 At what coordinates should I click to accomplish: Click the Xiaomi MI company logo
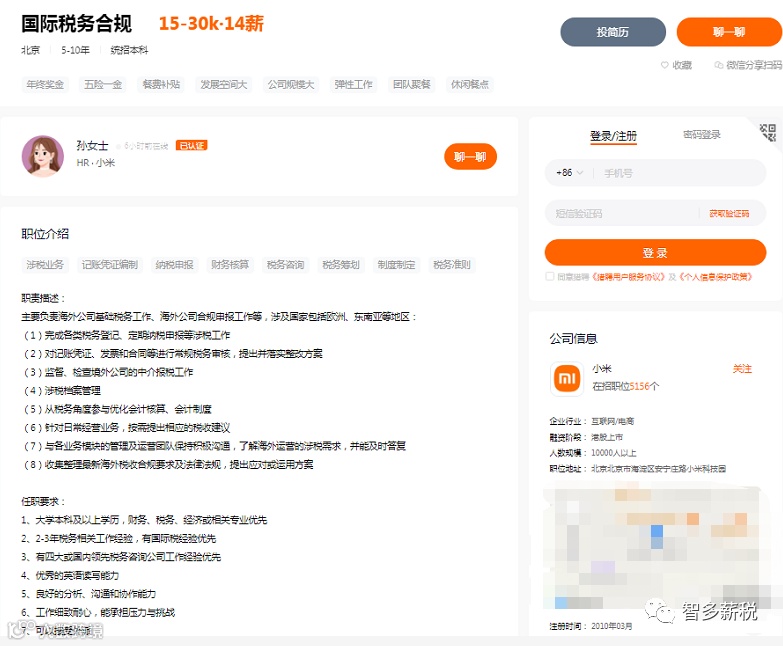tap(567, 379)
